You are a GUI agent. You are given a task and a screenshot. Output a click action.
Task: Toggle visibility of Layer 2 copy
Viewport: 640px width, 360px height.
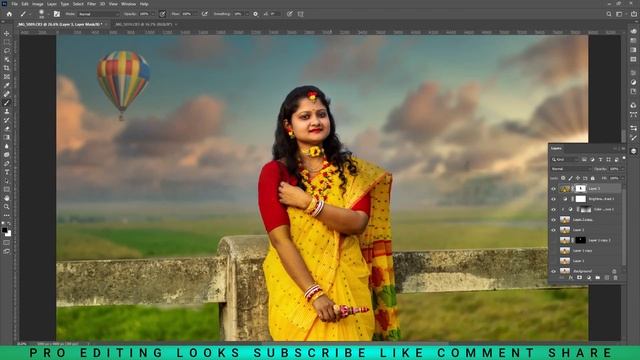pos(553,220)
